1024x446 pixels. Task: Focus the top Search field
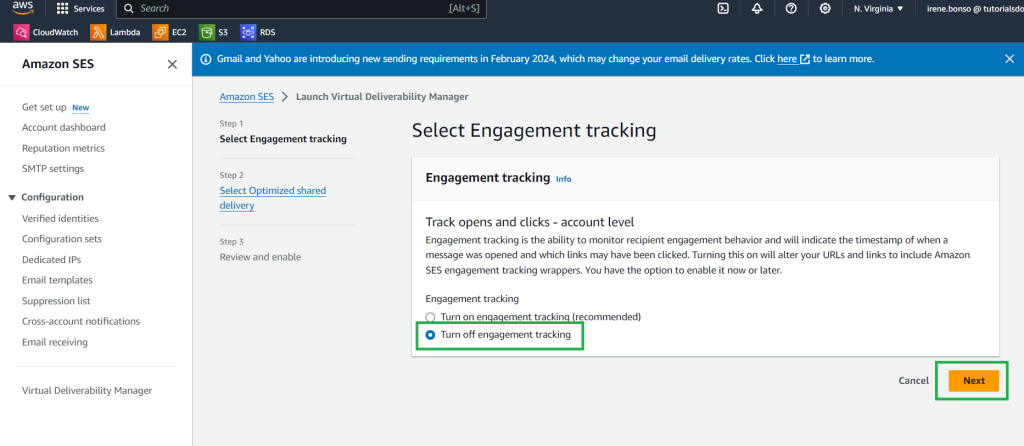pos(301,8)
